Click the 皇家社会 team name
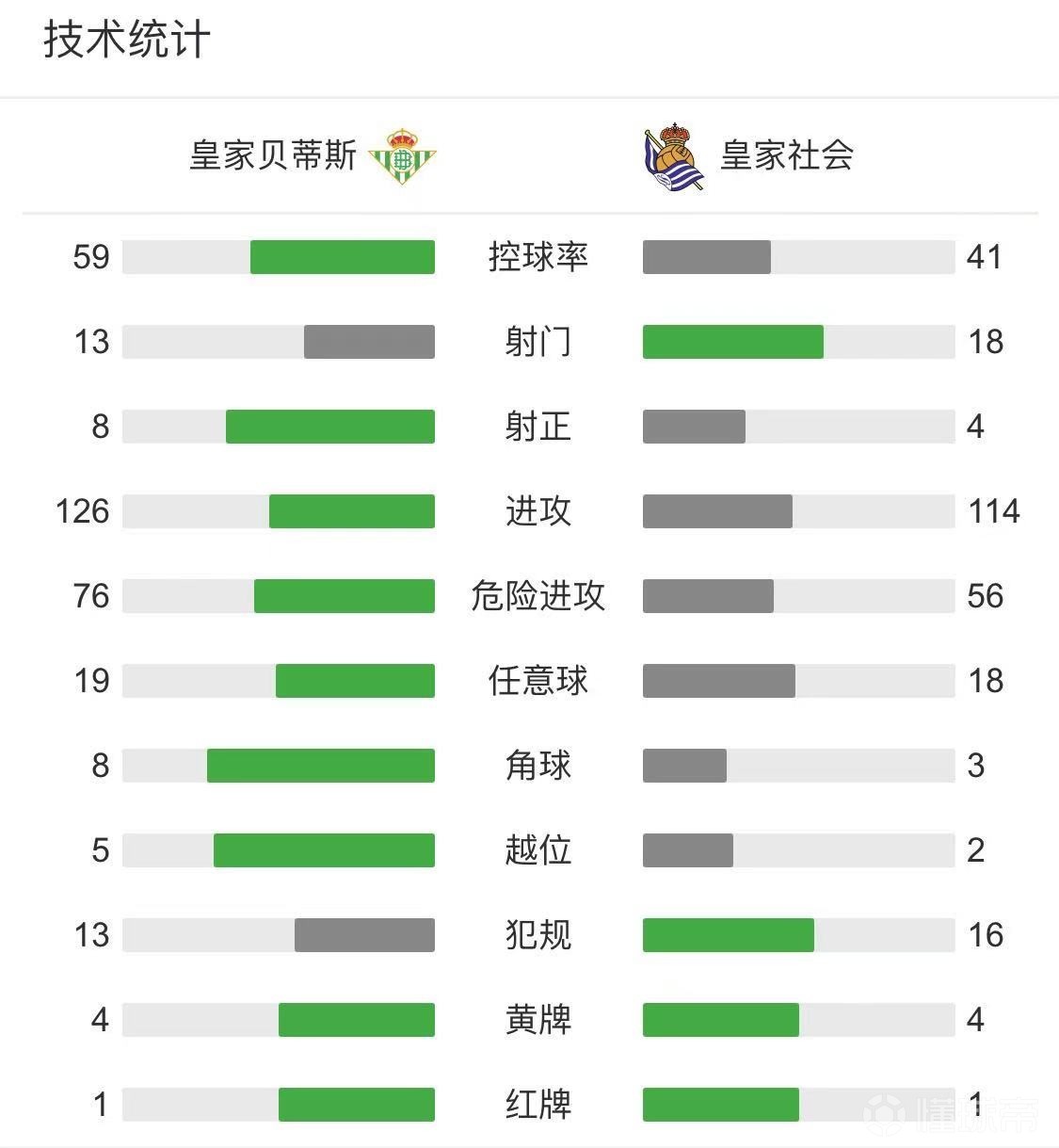 [787, 155]
